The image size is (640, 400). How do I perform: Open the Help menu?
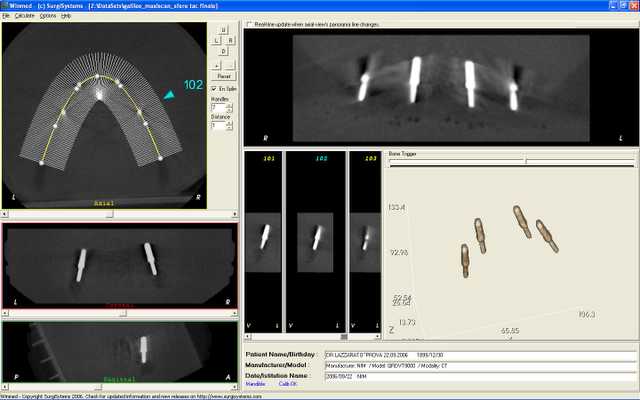[x=66, y=16]
